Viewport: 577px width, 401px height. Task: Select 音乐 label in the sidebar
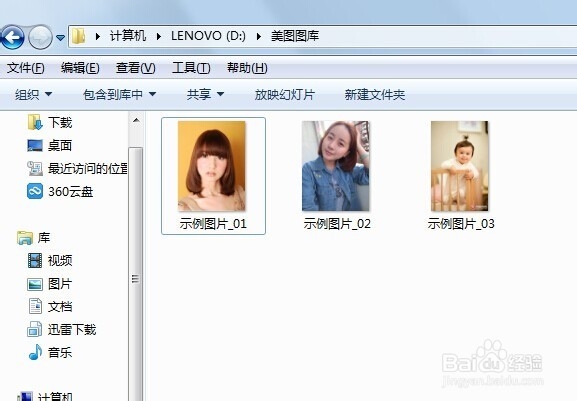[x=60, y=352]
